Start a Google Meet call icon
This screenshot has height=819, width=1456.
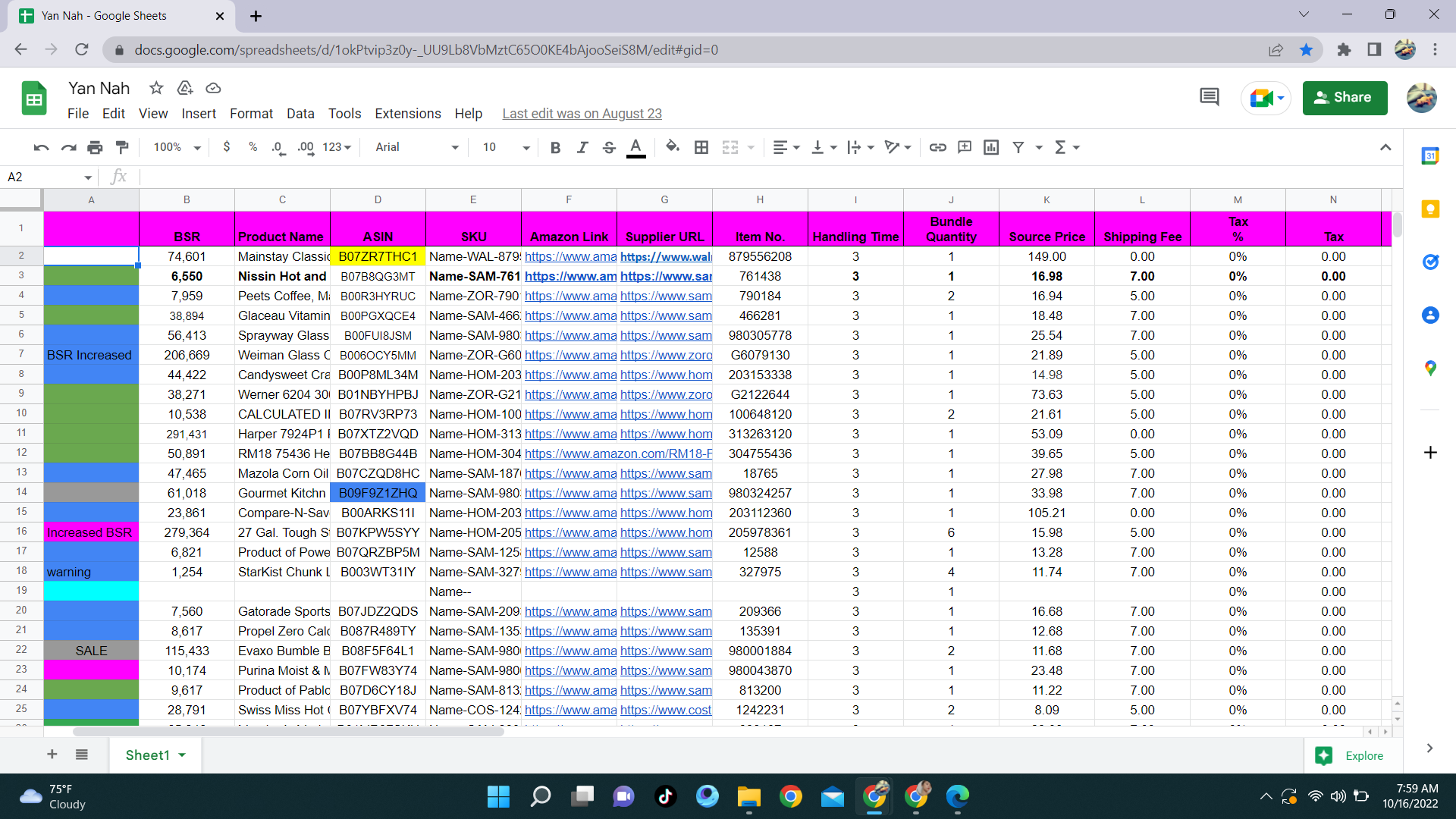click(1266, 98)
